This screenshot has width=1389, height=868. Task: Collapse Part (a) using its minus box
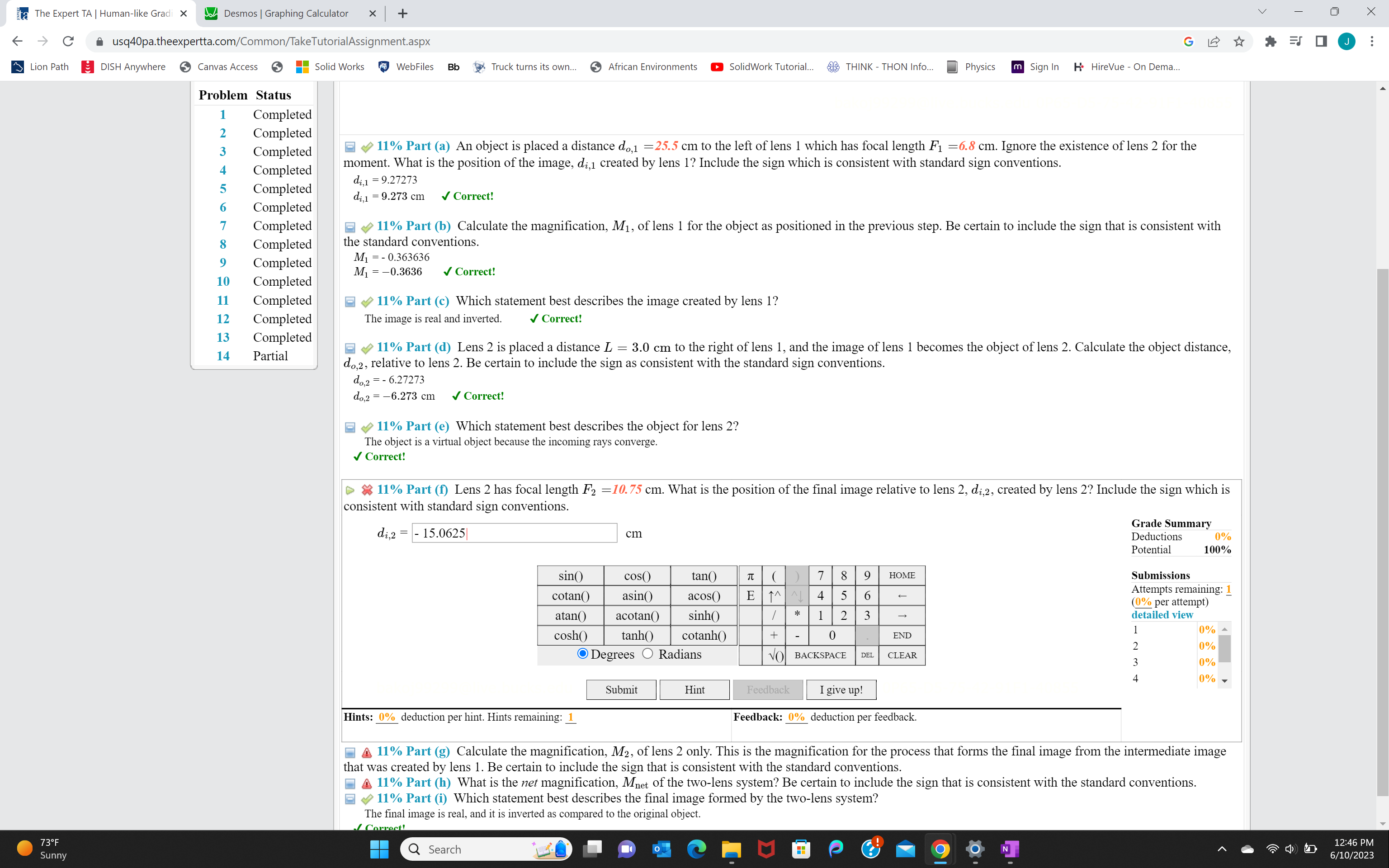350,146
